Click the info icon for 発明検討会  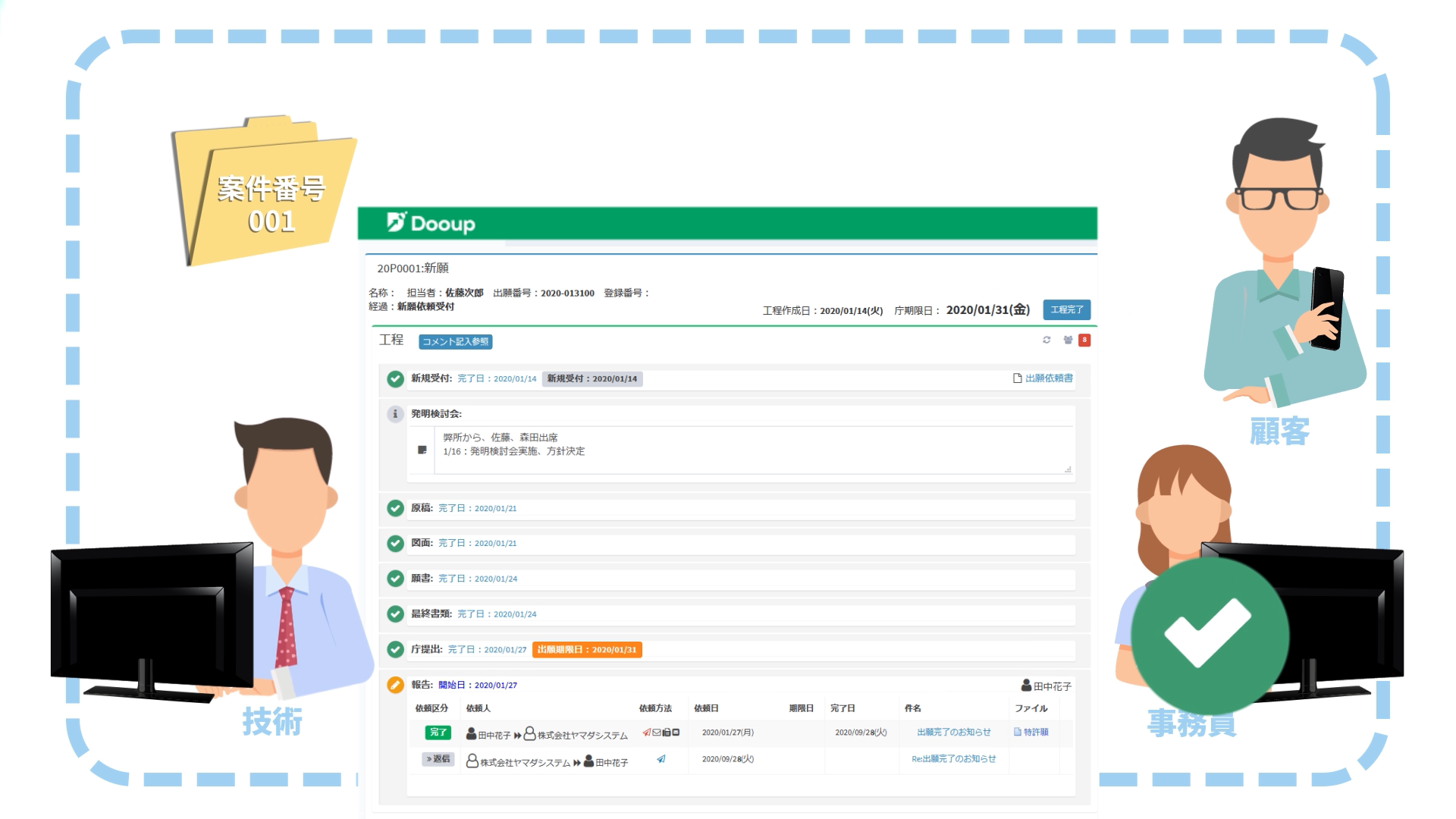tap(395, 414)
